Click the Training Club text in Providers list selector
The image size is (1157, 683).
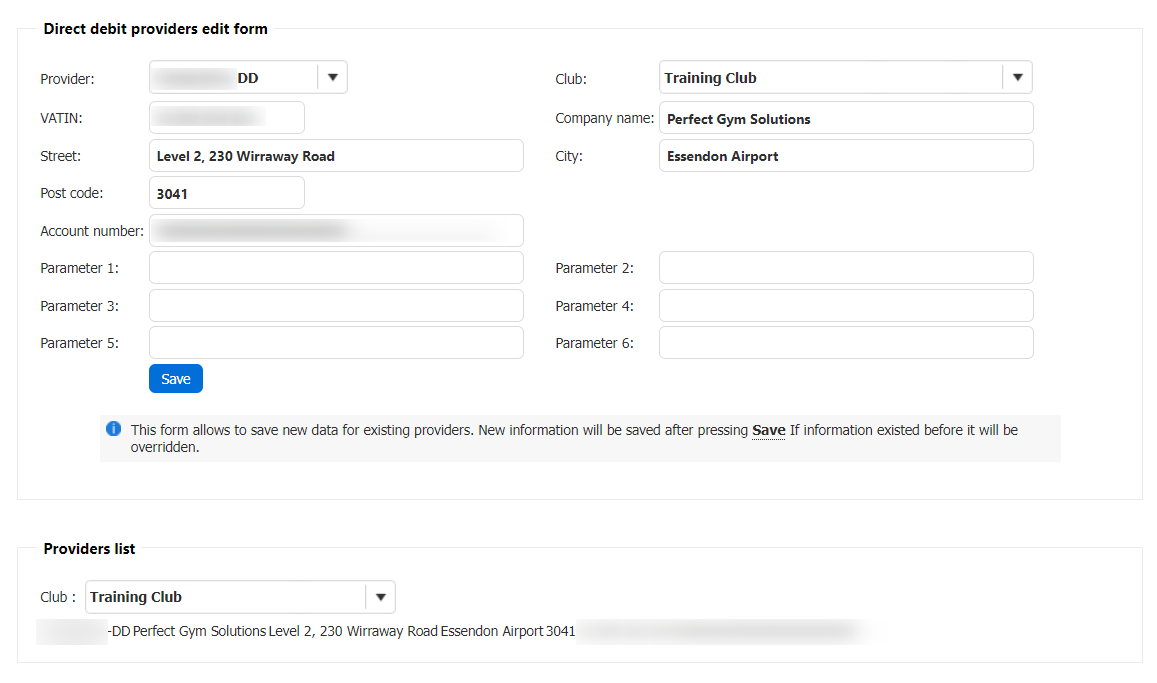[x=136, y=597]
